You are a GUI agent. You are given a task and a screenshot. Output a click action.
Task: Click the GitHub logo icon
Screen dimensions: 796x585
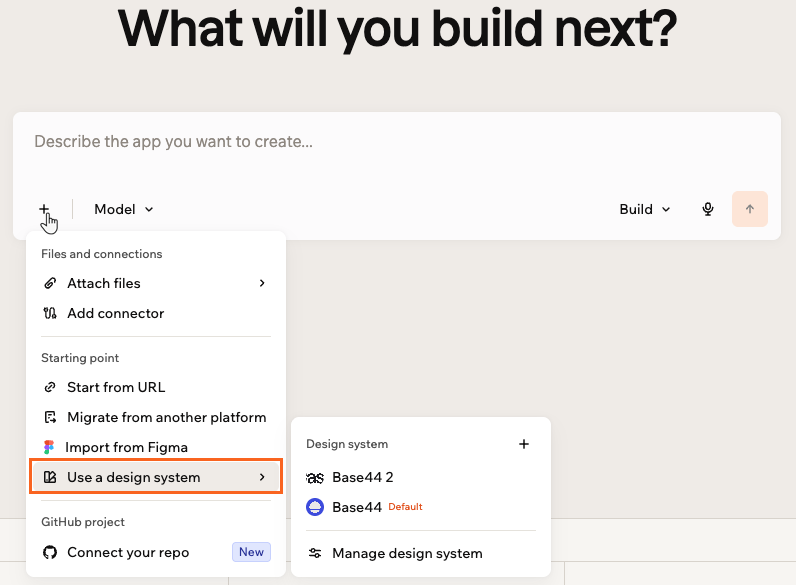point(50,552)
